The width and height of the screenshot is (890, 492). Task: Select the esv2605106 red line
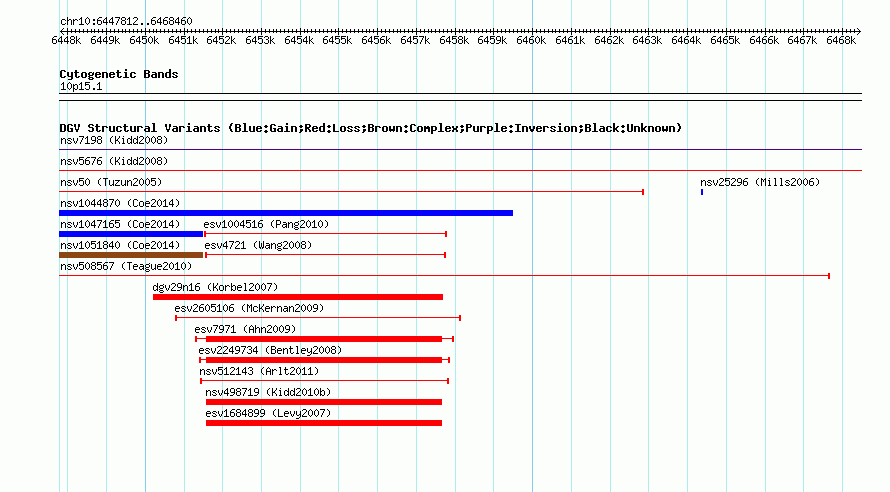[318, 318]
